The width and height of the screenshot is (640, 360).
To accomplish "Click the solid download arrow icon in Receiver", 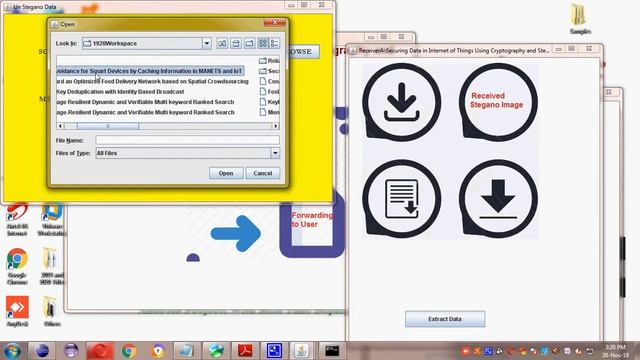I will tap(498, 199).
